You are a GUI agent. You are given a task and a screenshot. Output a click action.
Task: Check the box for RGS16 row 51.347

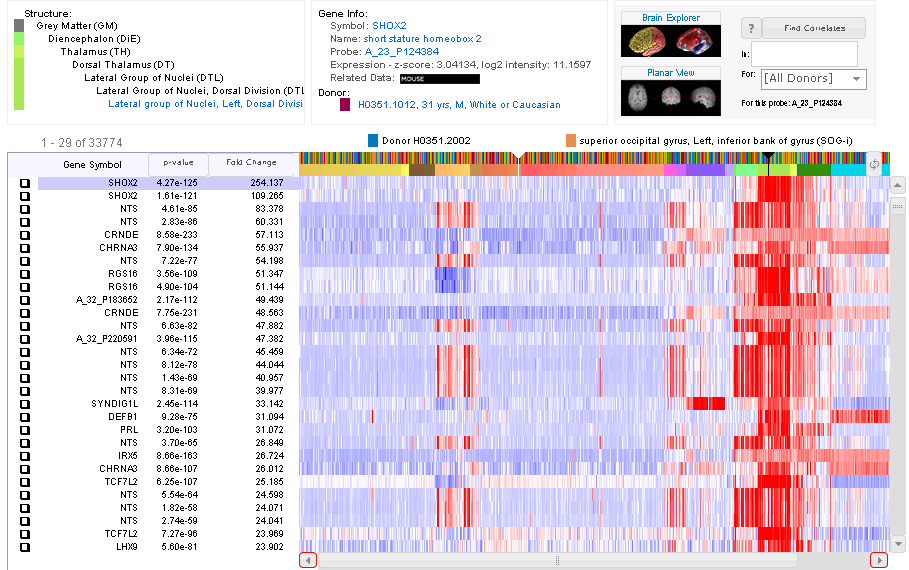[x=25, y=274]
